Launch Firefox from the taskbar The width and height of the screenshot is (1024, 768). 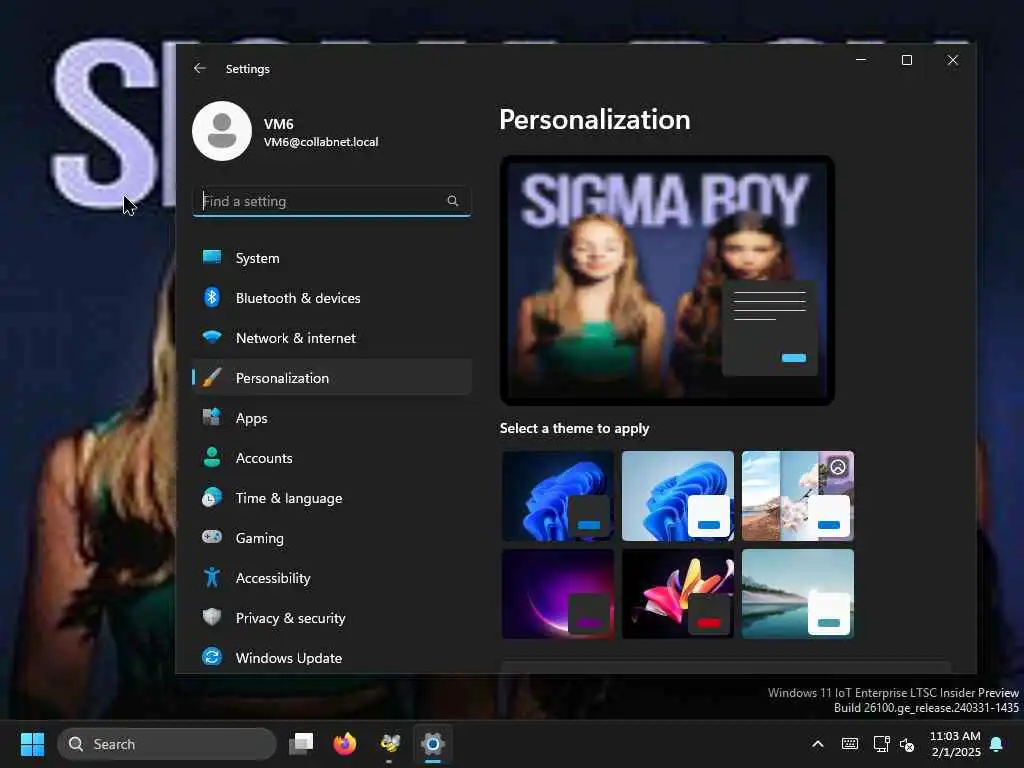click(345, 744)
